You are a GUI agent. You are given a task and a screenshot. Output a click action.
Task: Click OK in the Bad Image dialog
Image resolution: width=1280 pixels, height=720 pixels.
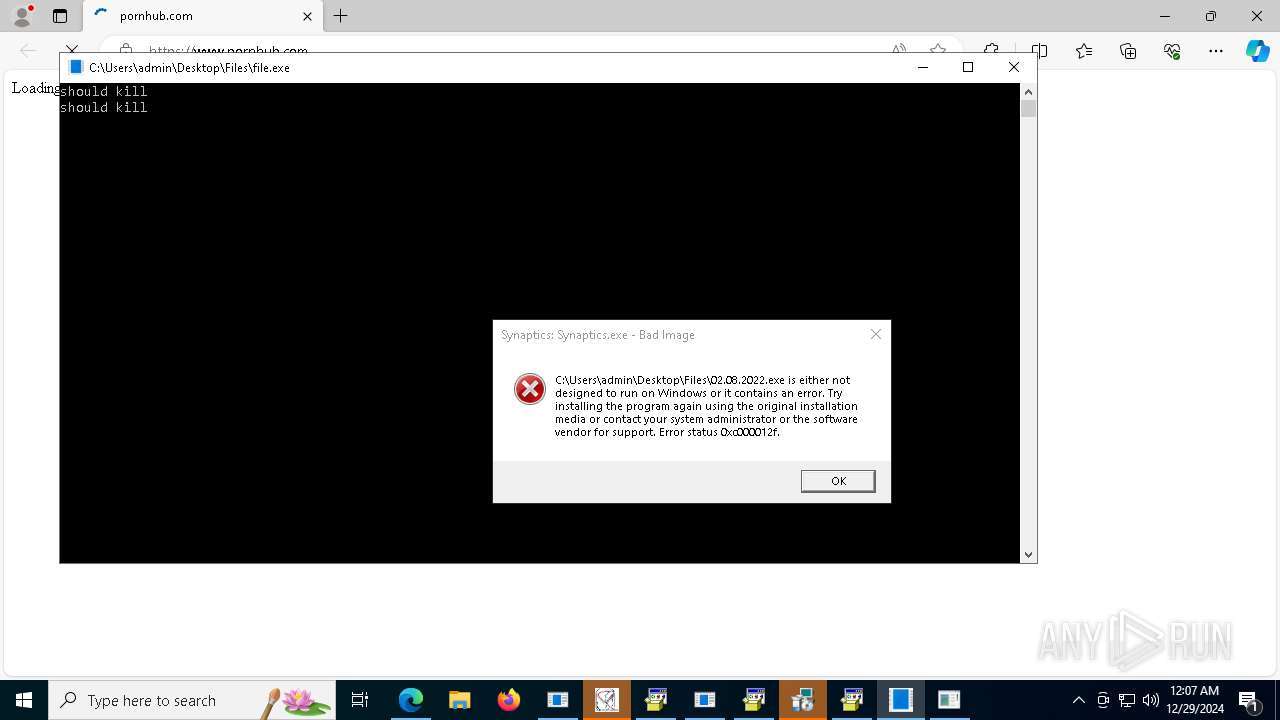pos(838,481)
